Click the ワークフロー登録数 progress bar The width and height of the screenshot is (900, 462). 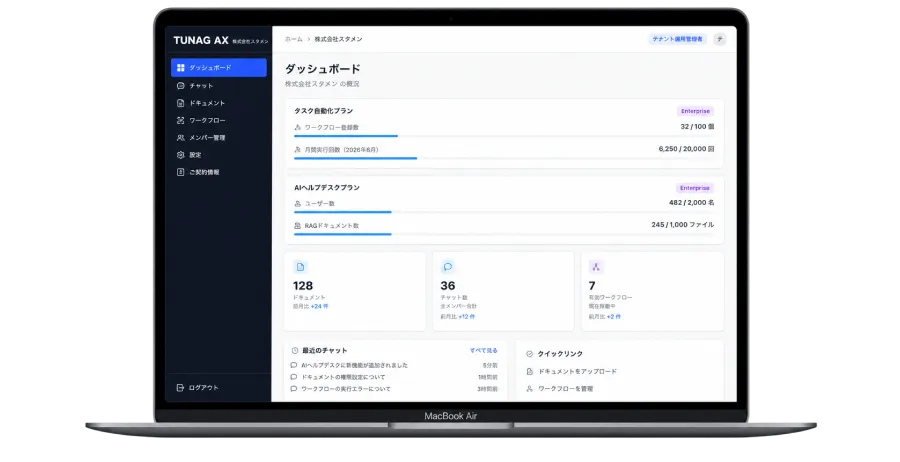click(504, 136)
